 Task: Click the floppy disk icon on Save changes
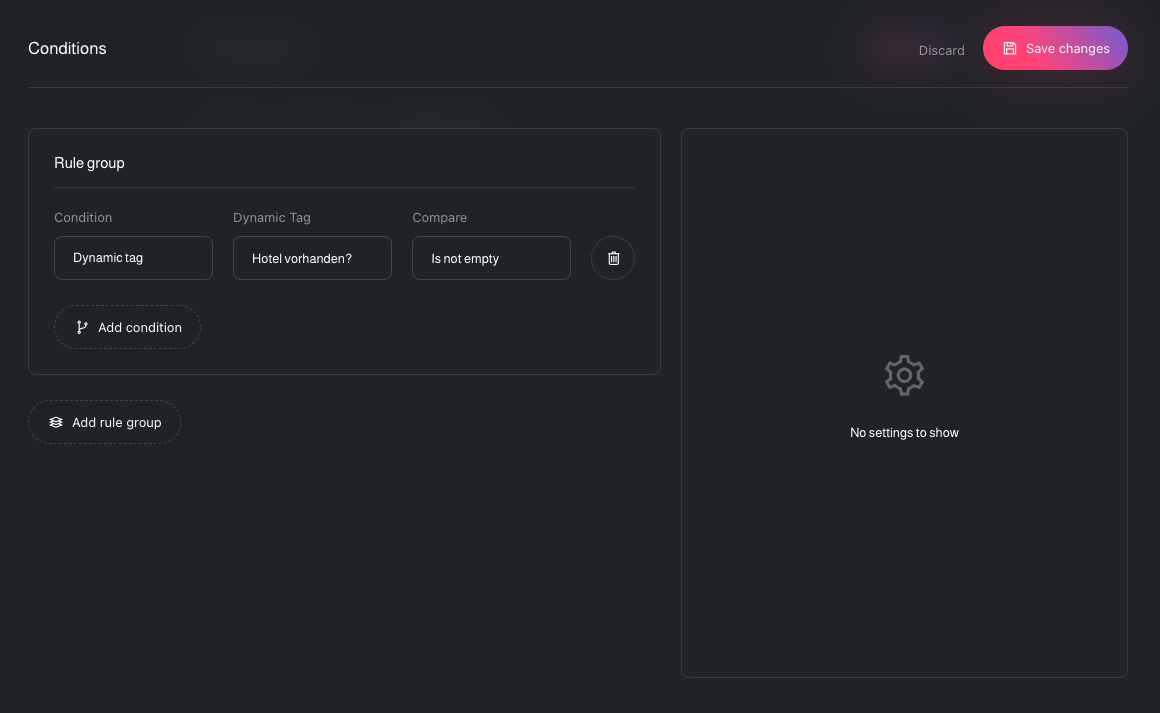1012,47
